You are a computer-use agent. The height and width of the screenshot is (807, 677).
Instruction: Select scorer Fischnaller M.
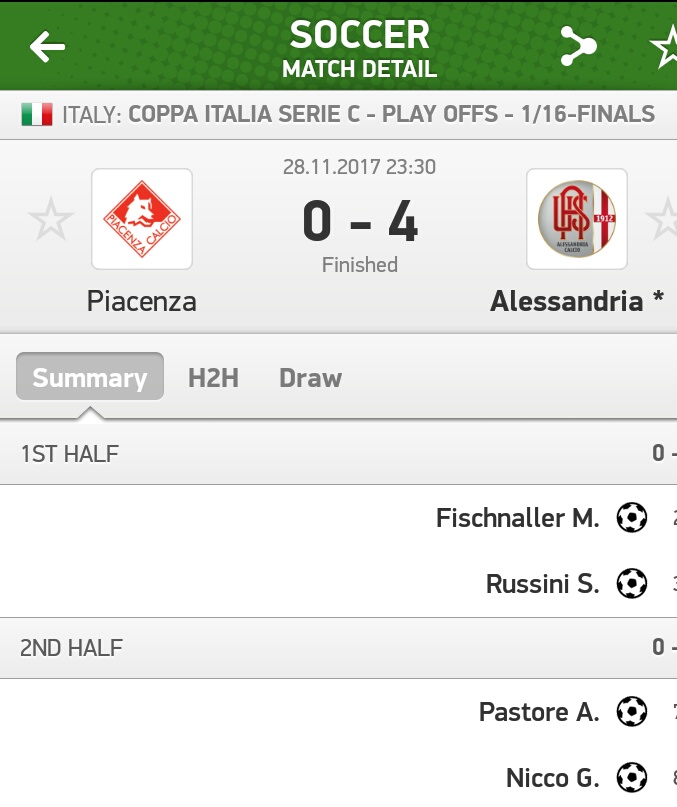pyautogui.click(x=517, y=518)
